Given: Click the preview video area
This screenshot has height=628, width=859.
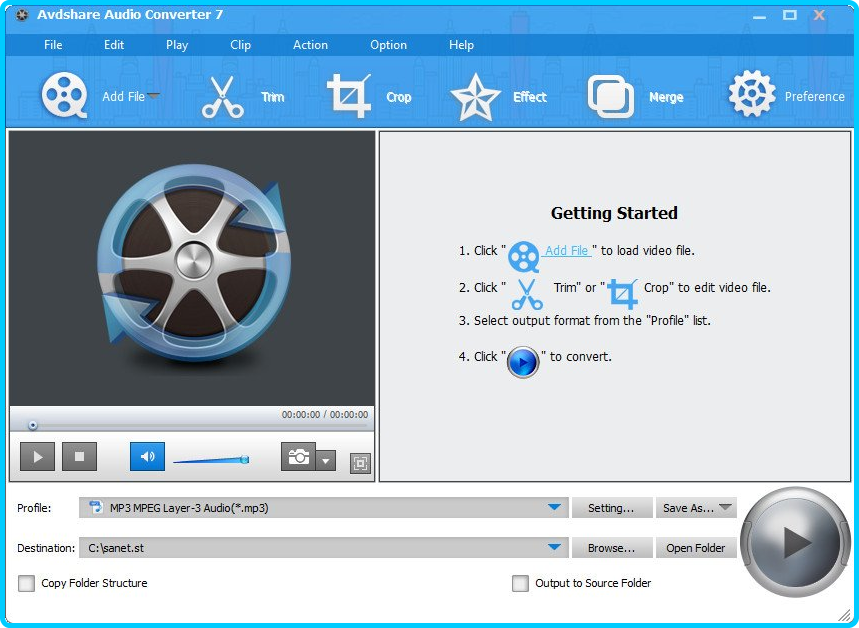Looking at the screenshot, I should point(192,268).
